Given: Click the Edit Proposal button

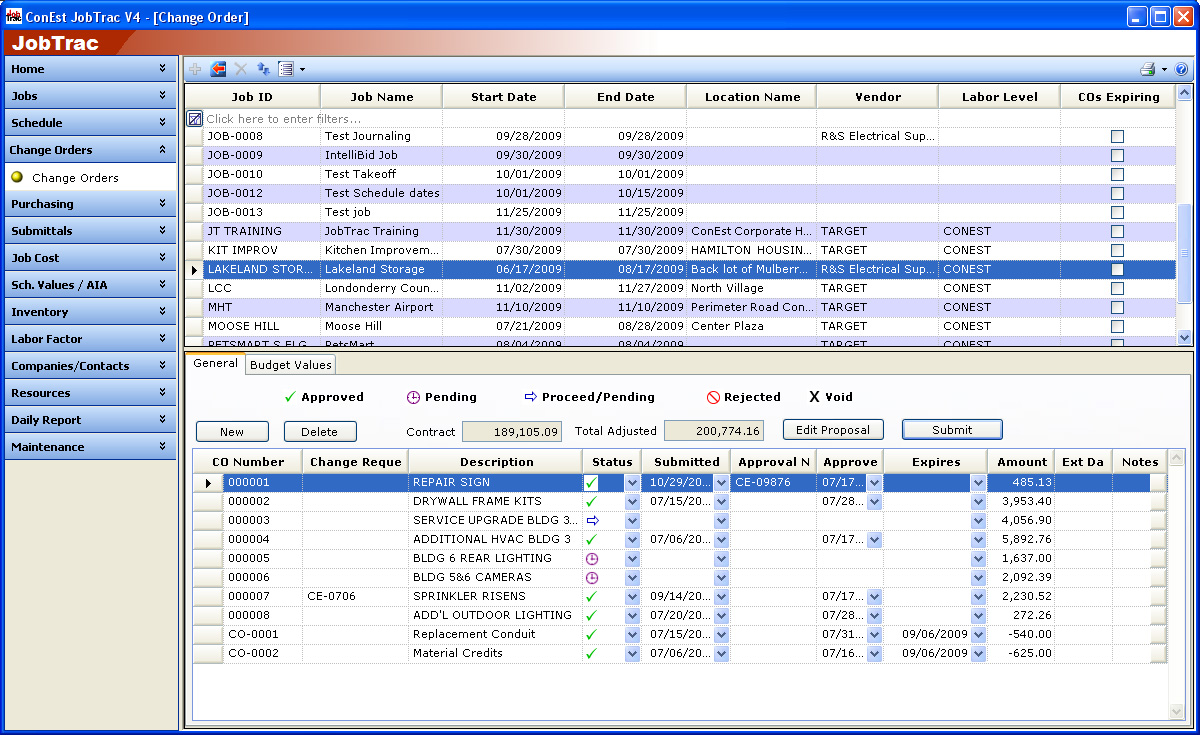Looking at the screenshot, I should [833, 429].
